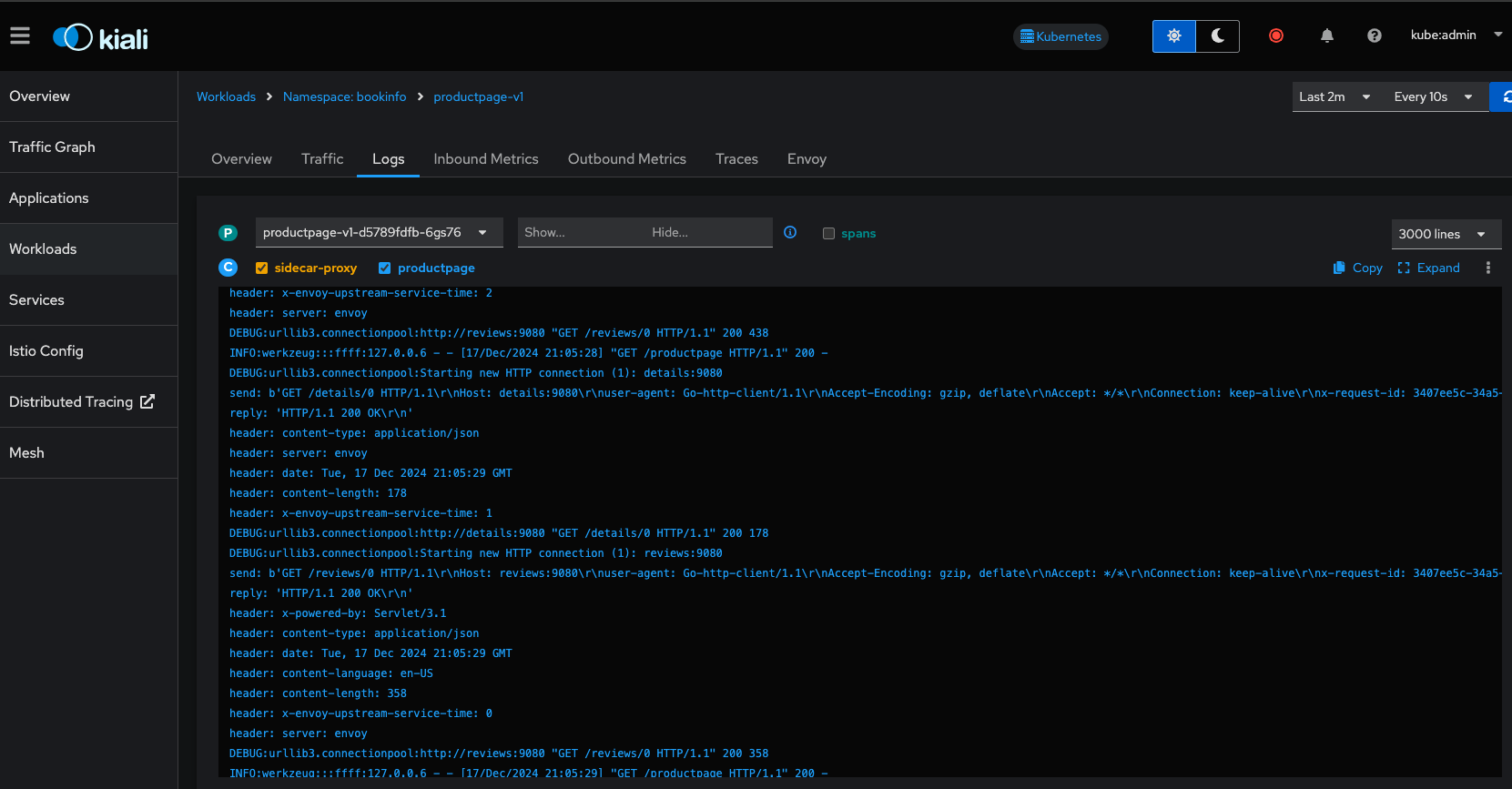
Task: Toggle the hamburger navigation menu
Action: (x=20, y=35)
